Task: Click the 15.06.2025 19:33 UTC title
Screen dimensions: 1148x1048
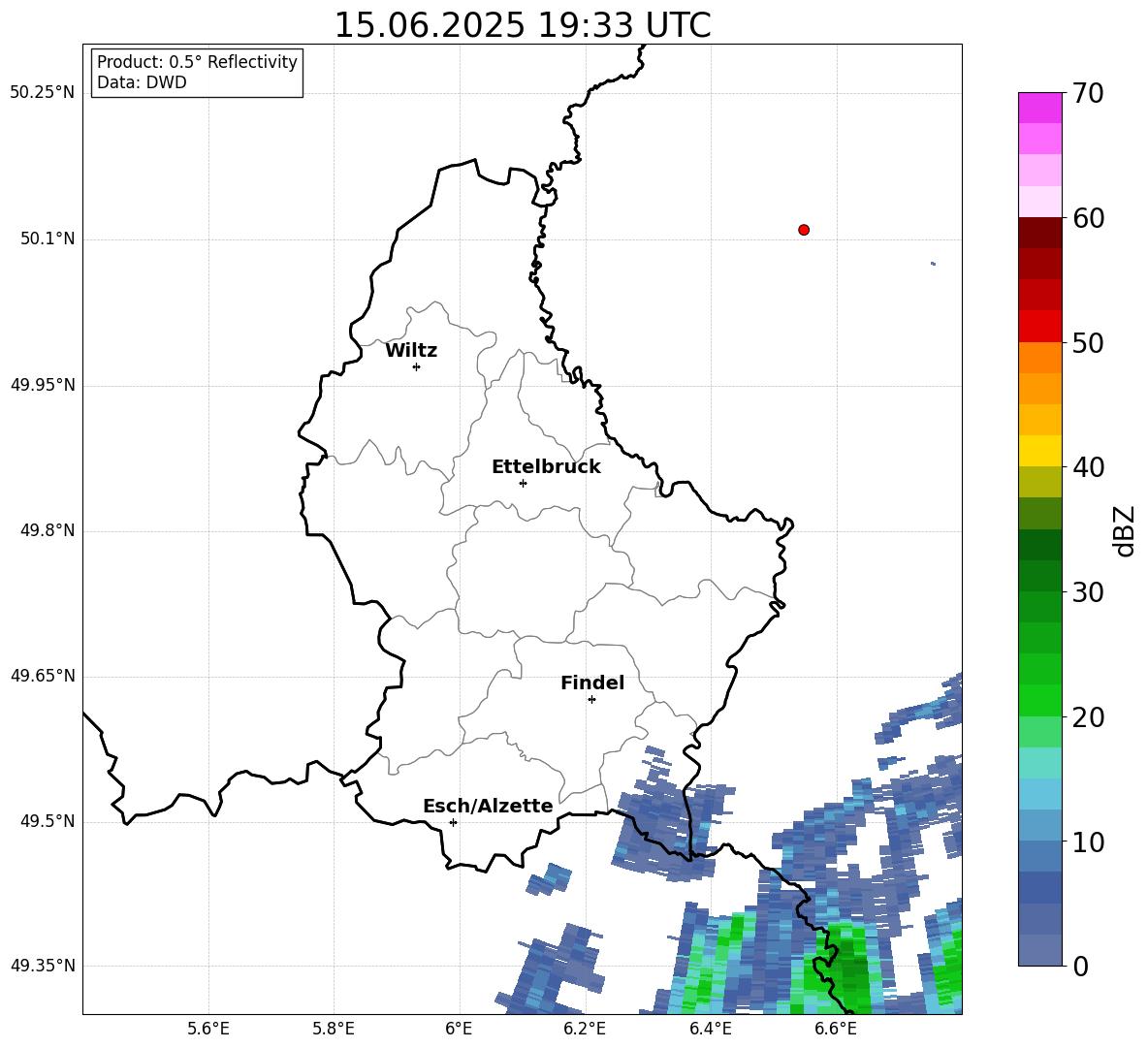Action: point(523,25)
